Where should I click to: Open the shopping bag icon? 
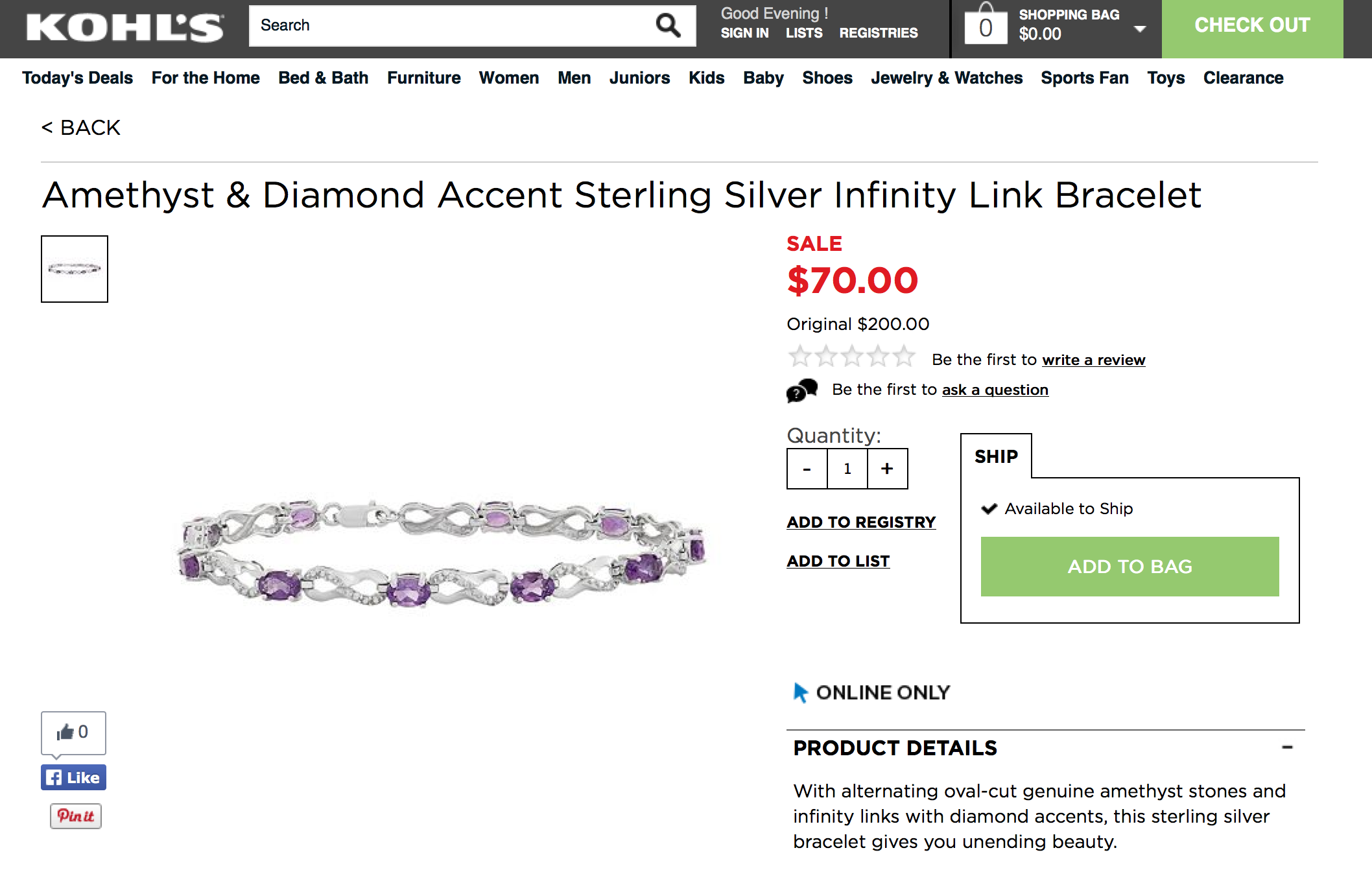click(x=986, y=26)
